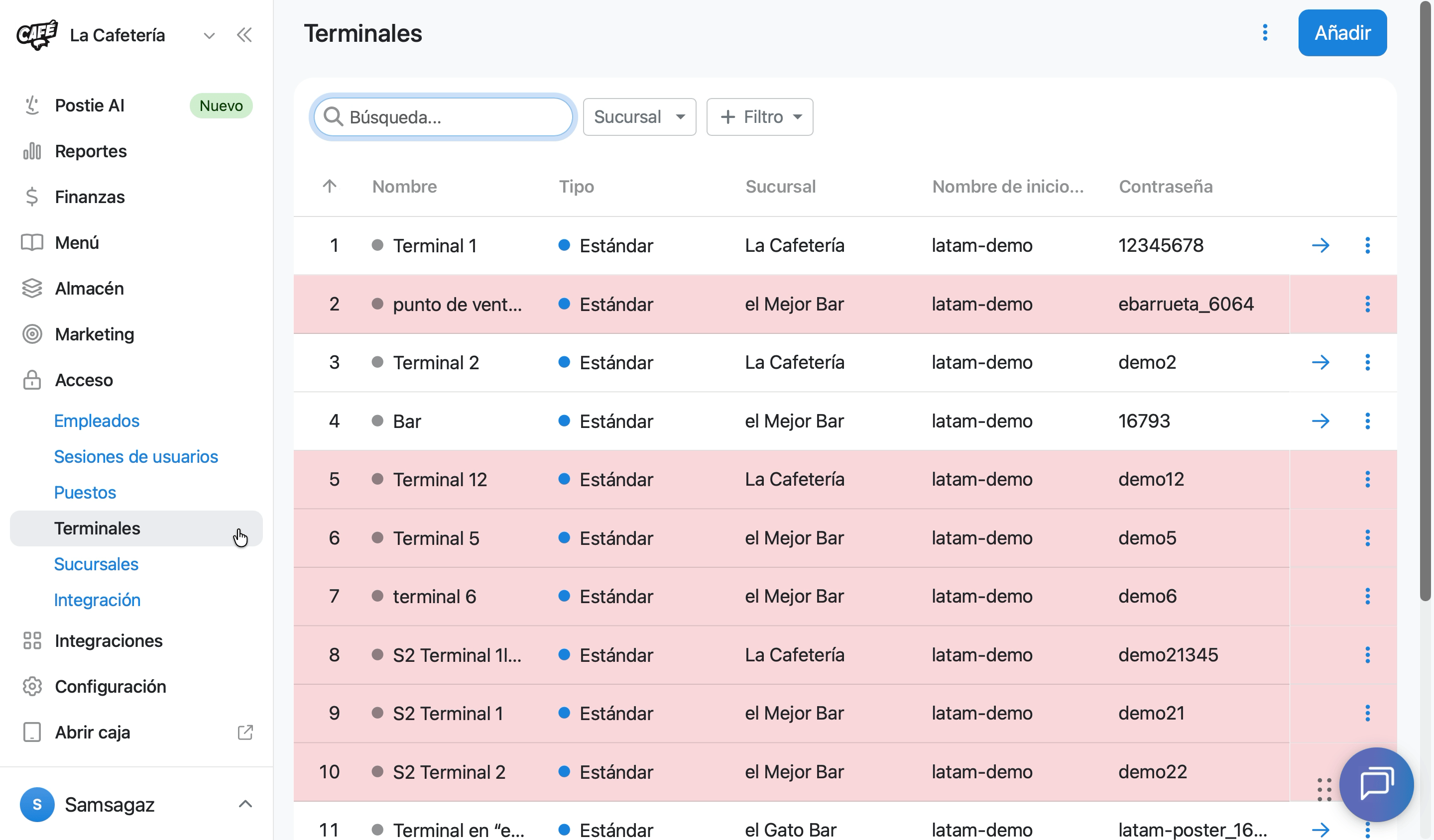Viewport: 1434px width, 840px height.
Task: Expand the Samsagaz user menu
Action: pos(245,804)
